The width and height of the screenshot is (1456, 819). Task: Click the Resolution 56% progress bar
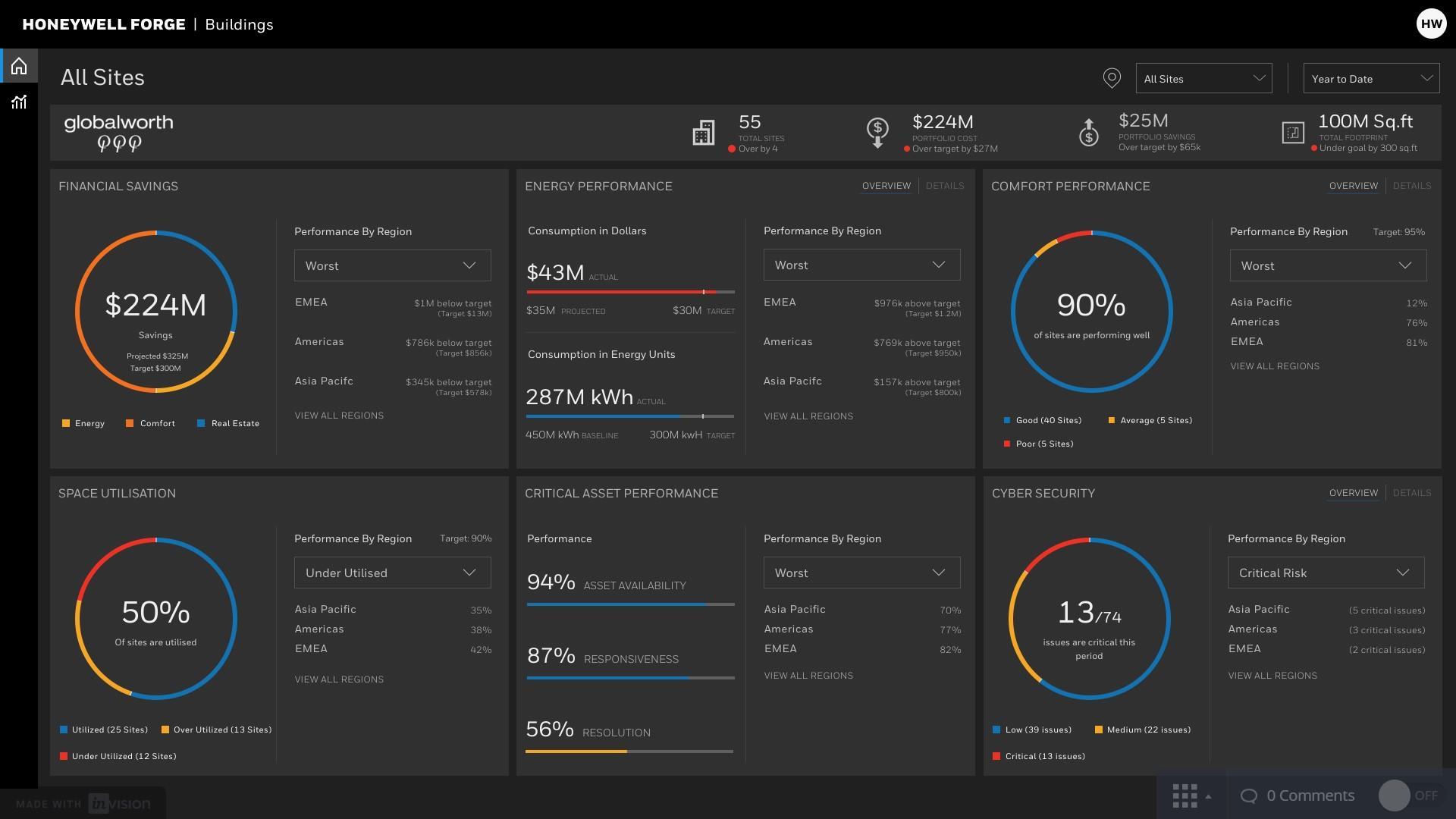[629, 752]
